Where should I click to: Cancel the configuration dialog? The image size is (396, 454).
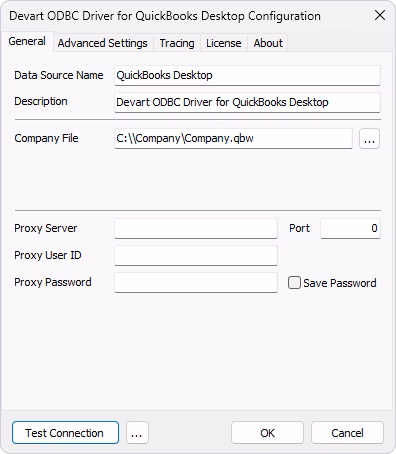pyautogui.click(x=347, y=433)
